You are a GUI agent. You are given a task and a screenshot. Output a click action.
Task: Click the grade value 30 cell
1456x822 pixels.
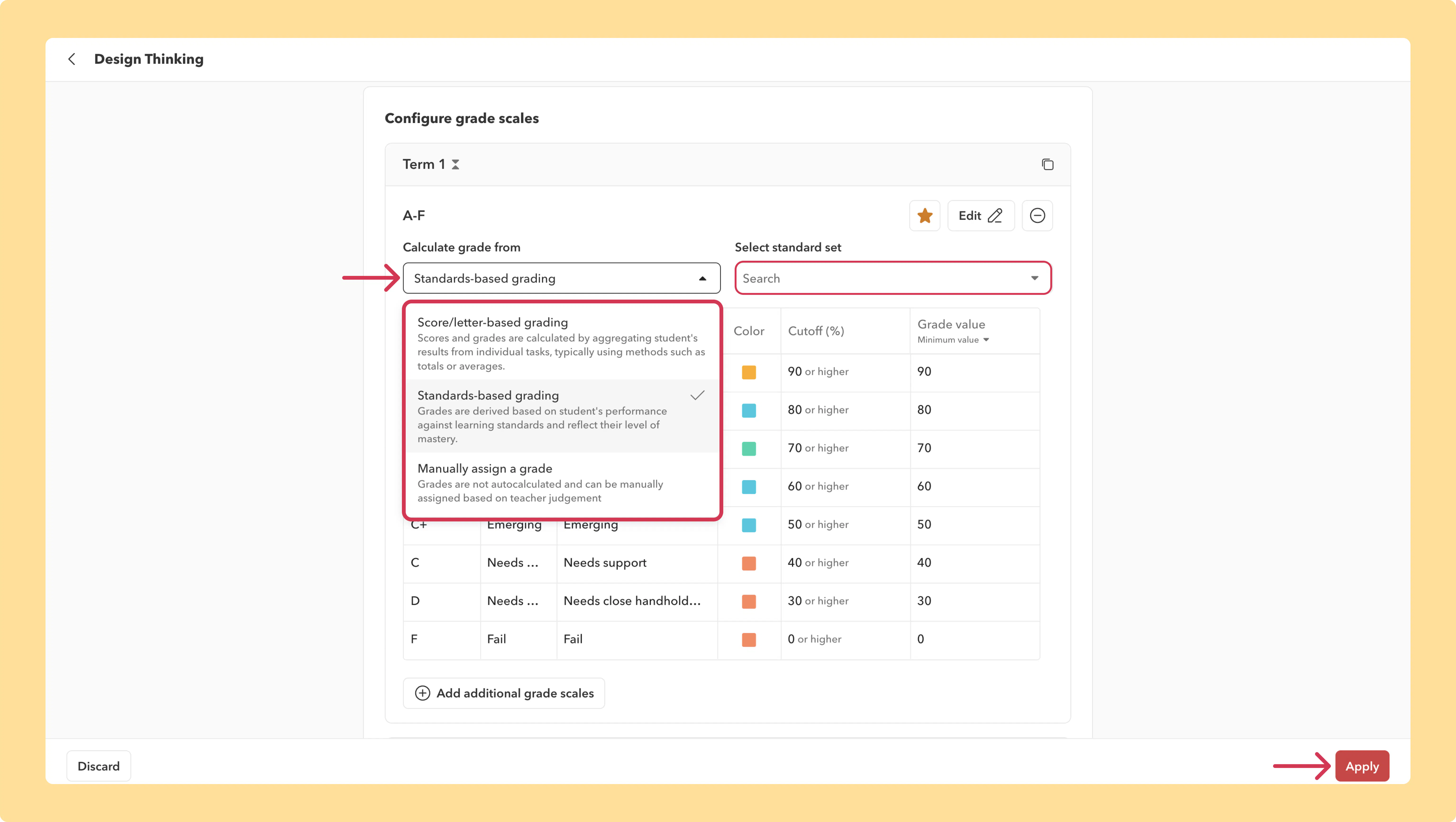975,602
